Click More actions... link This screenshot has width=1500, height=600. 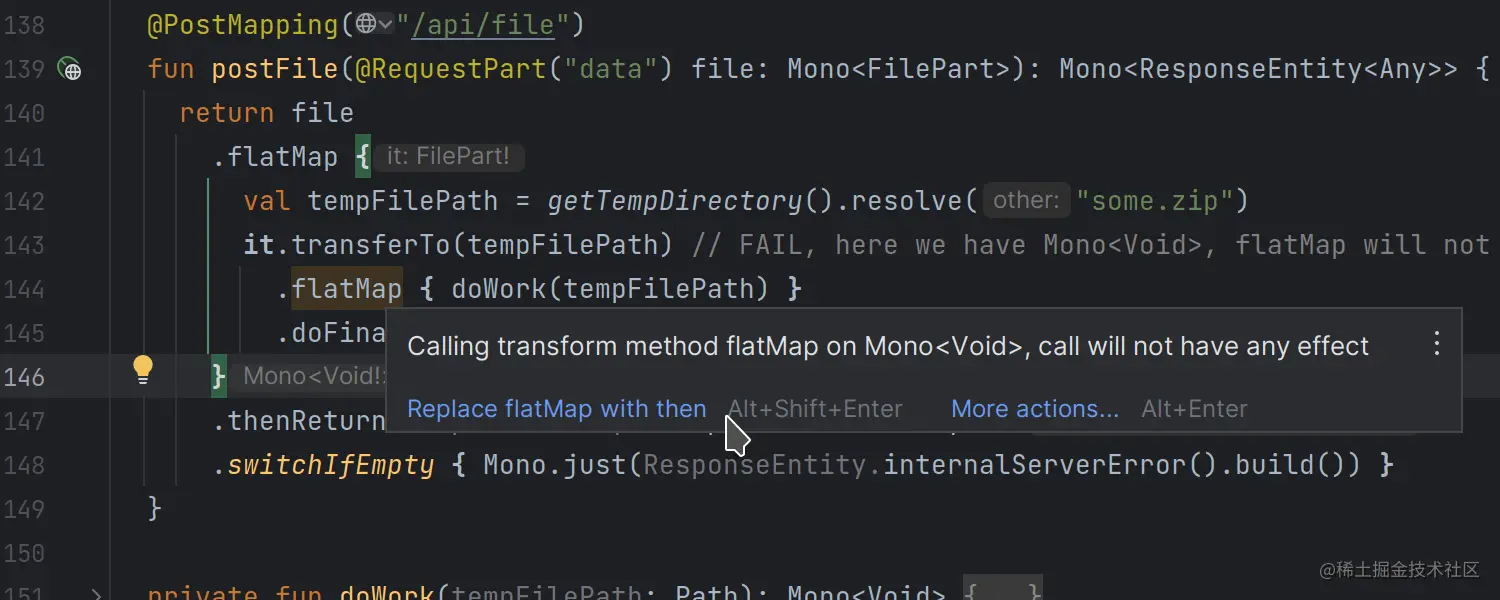point(1035,409)
